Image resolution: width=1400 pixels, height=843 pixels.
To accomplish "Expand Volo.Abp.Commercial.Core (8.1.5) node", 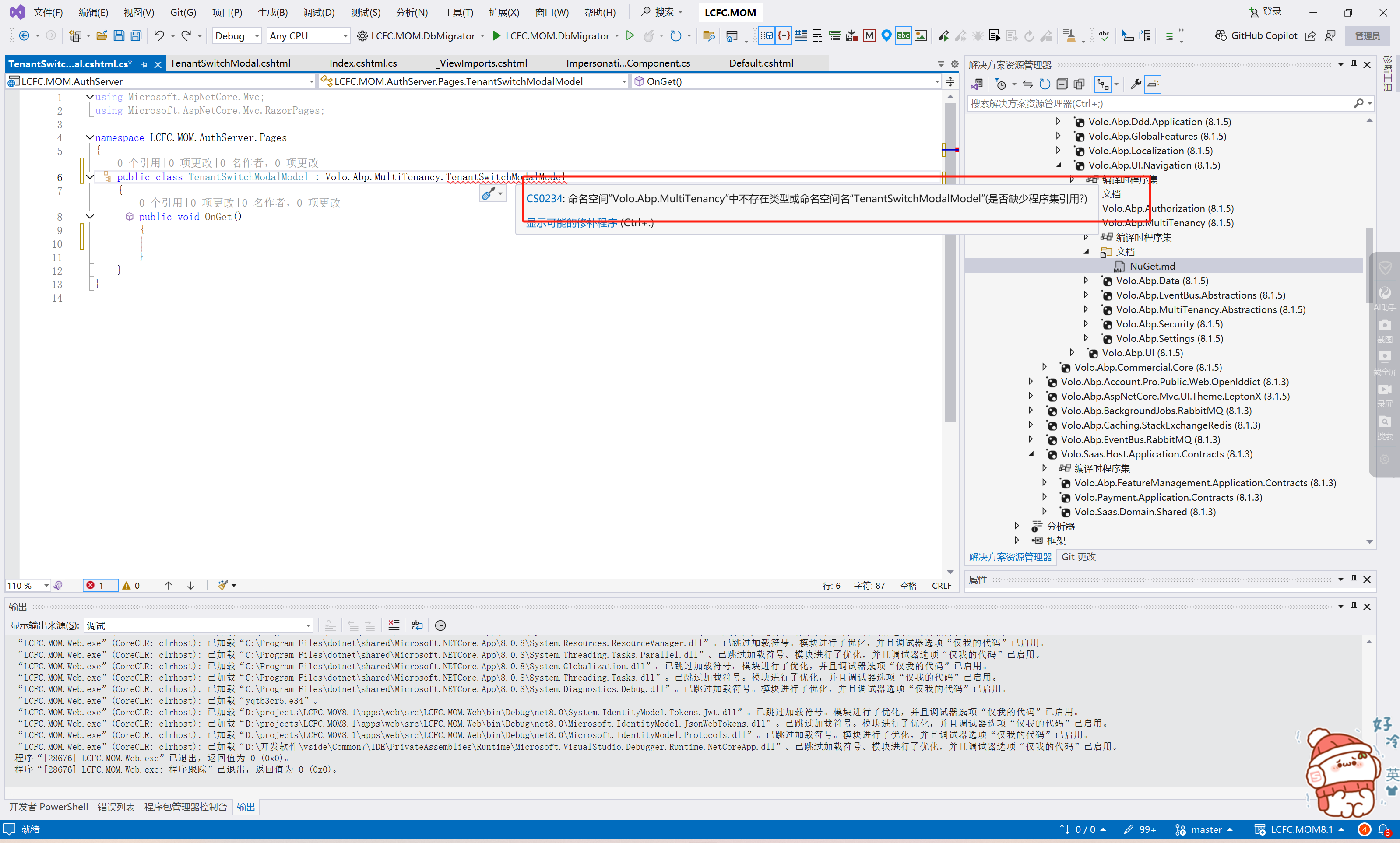I will coord(1045,367).
